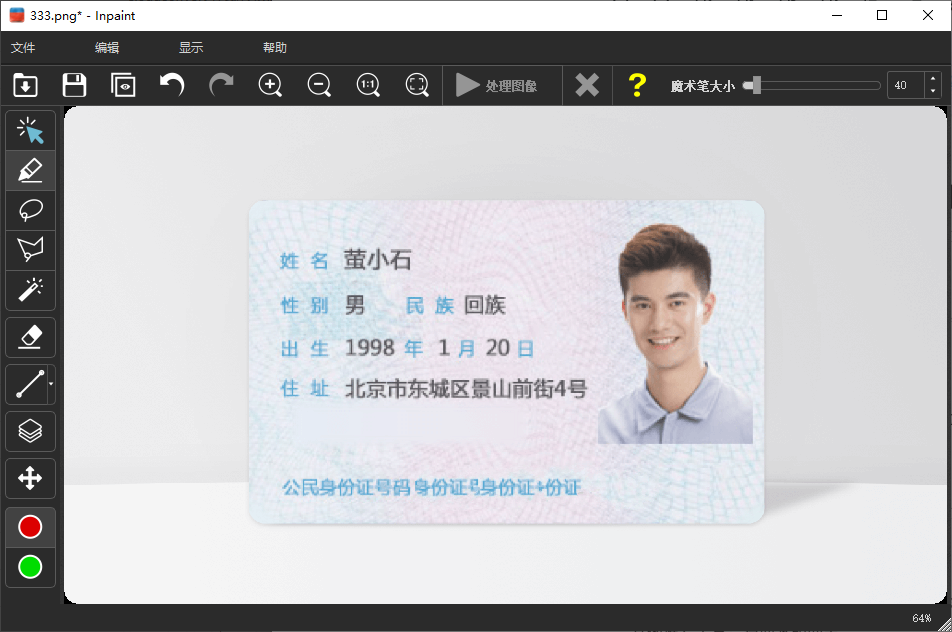Click the birth year 1998 on card

(370, 347)
